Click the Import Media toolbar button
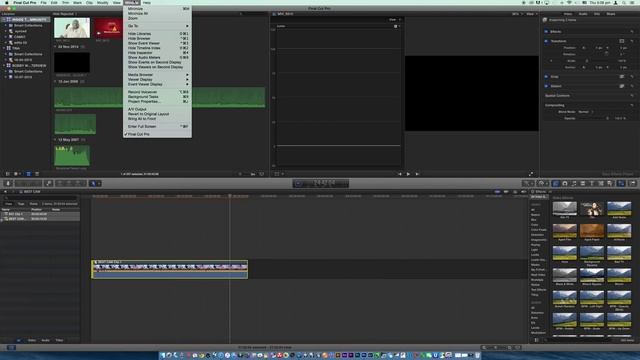Viewport: 640px width, 360px height. click(8, 184)
